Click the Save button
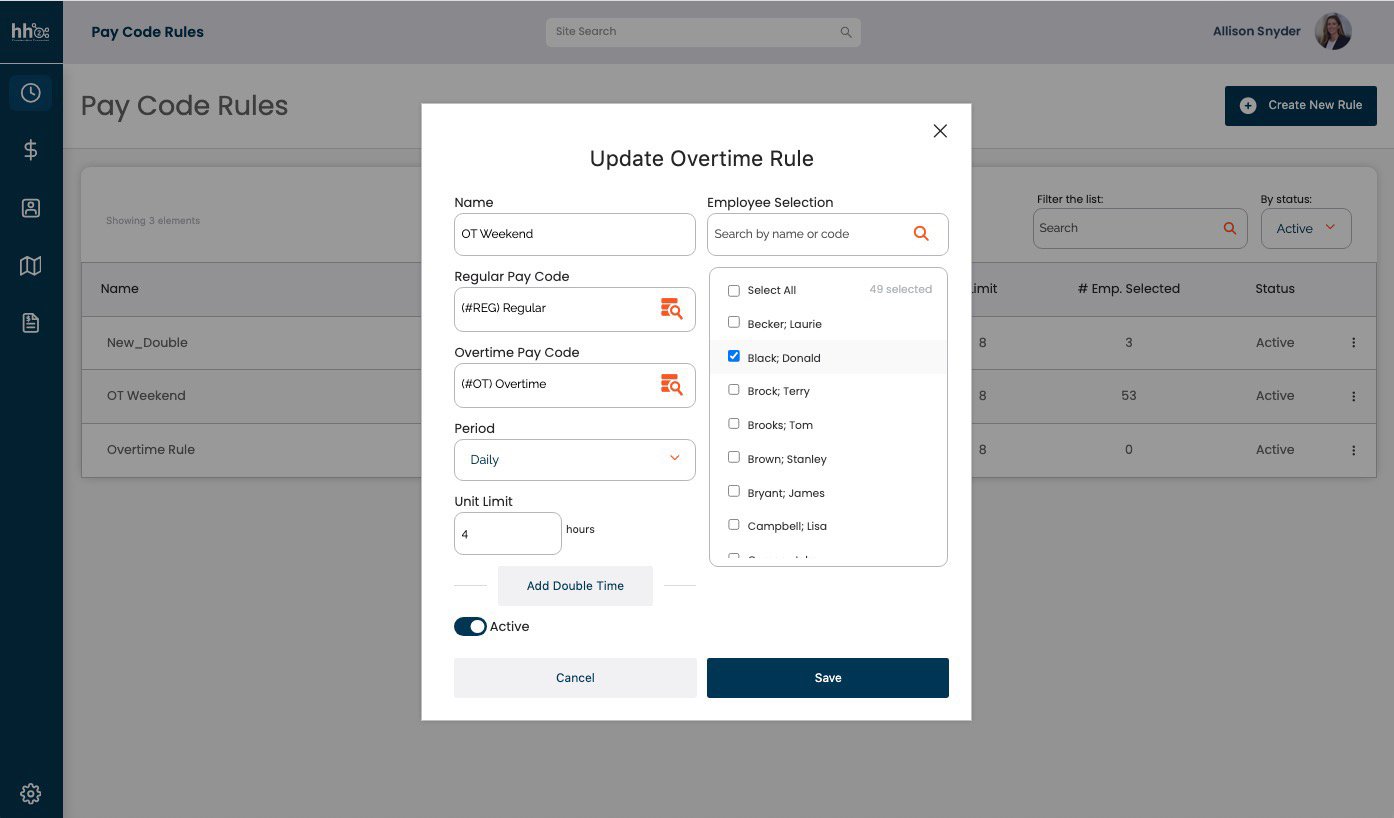1394x818 pixels. pyautogui.click(x=827, y=678)
